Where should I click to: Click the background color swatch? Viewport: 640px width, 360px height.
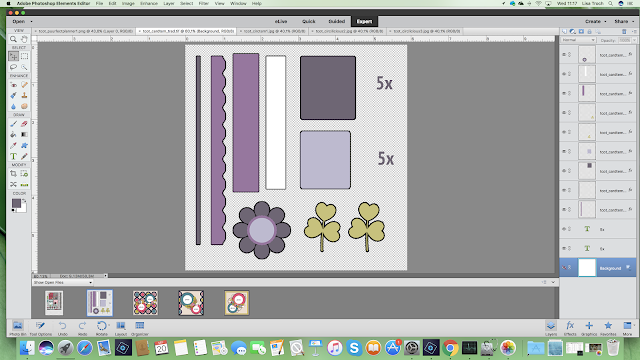[x=22, y=208]
